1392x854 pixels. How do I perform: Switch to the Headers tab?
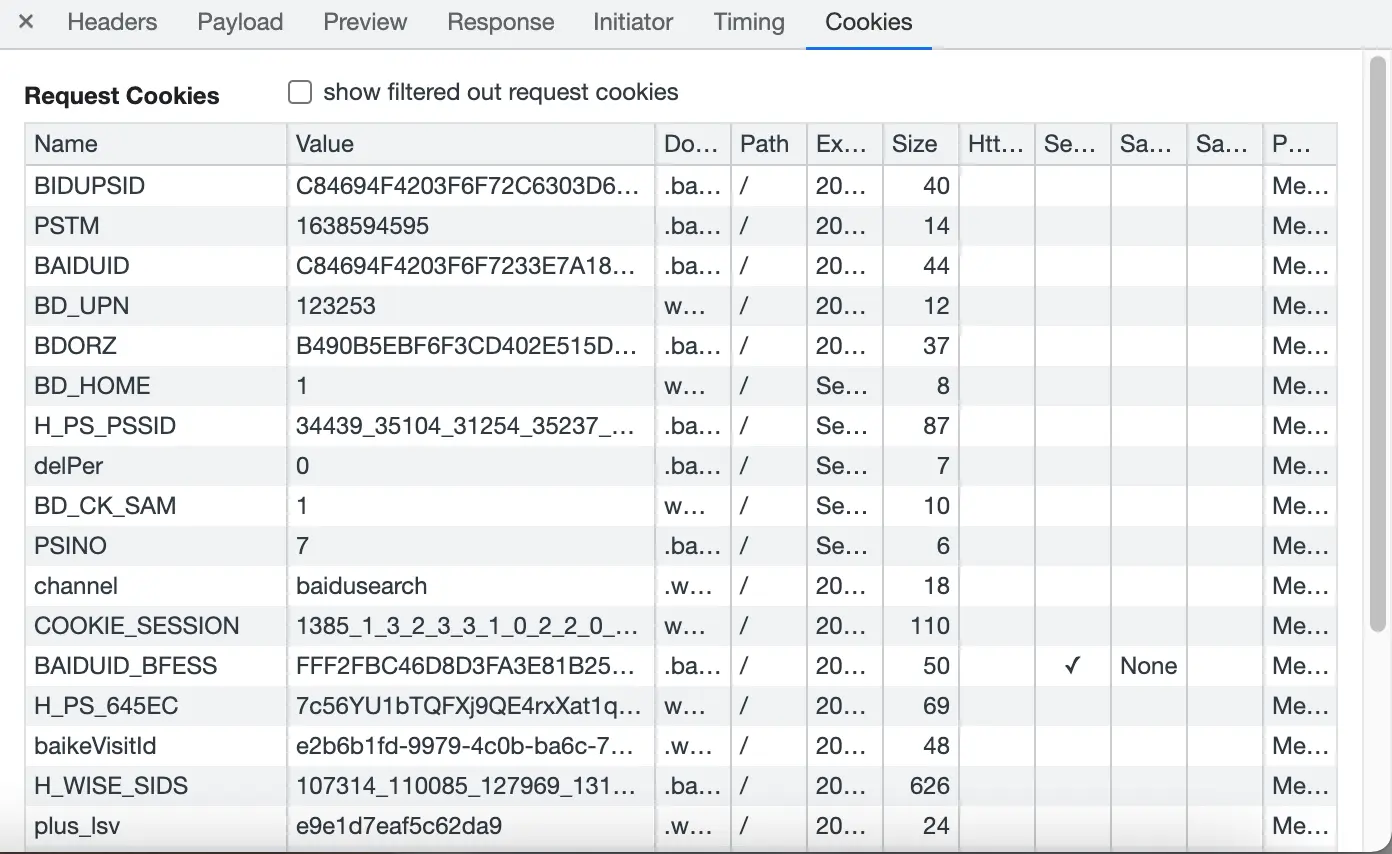click(x=112, y=22)
